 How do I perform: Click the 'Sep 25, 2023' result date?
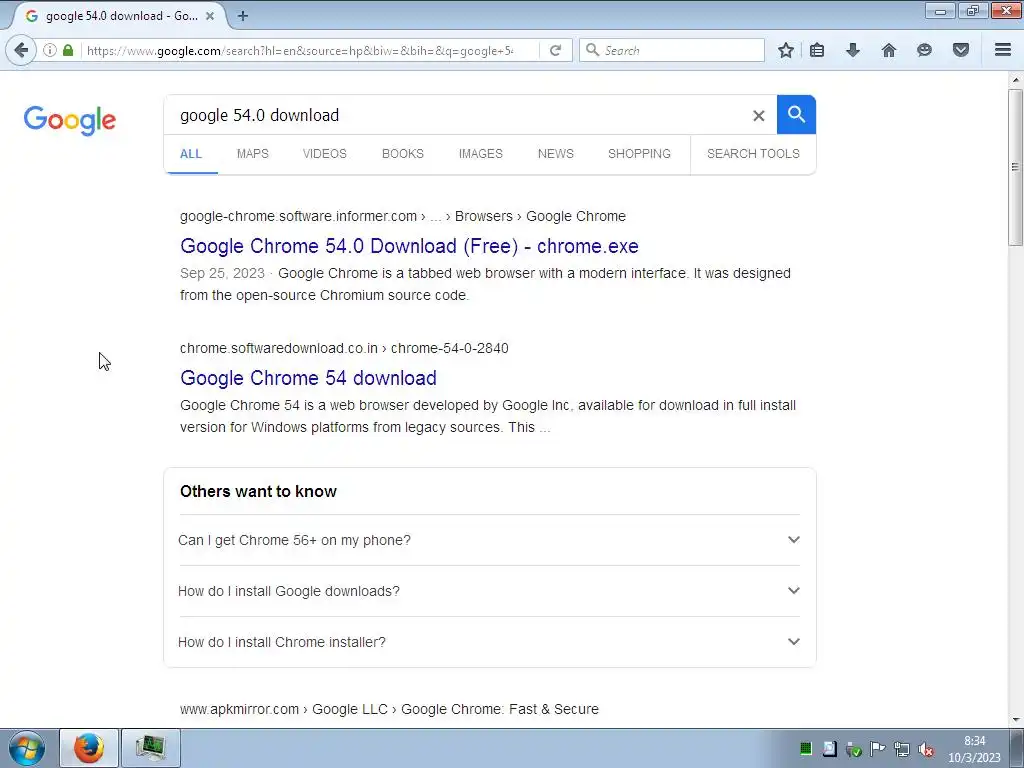(x=222, y=274)
